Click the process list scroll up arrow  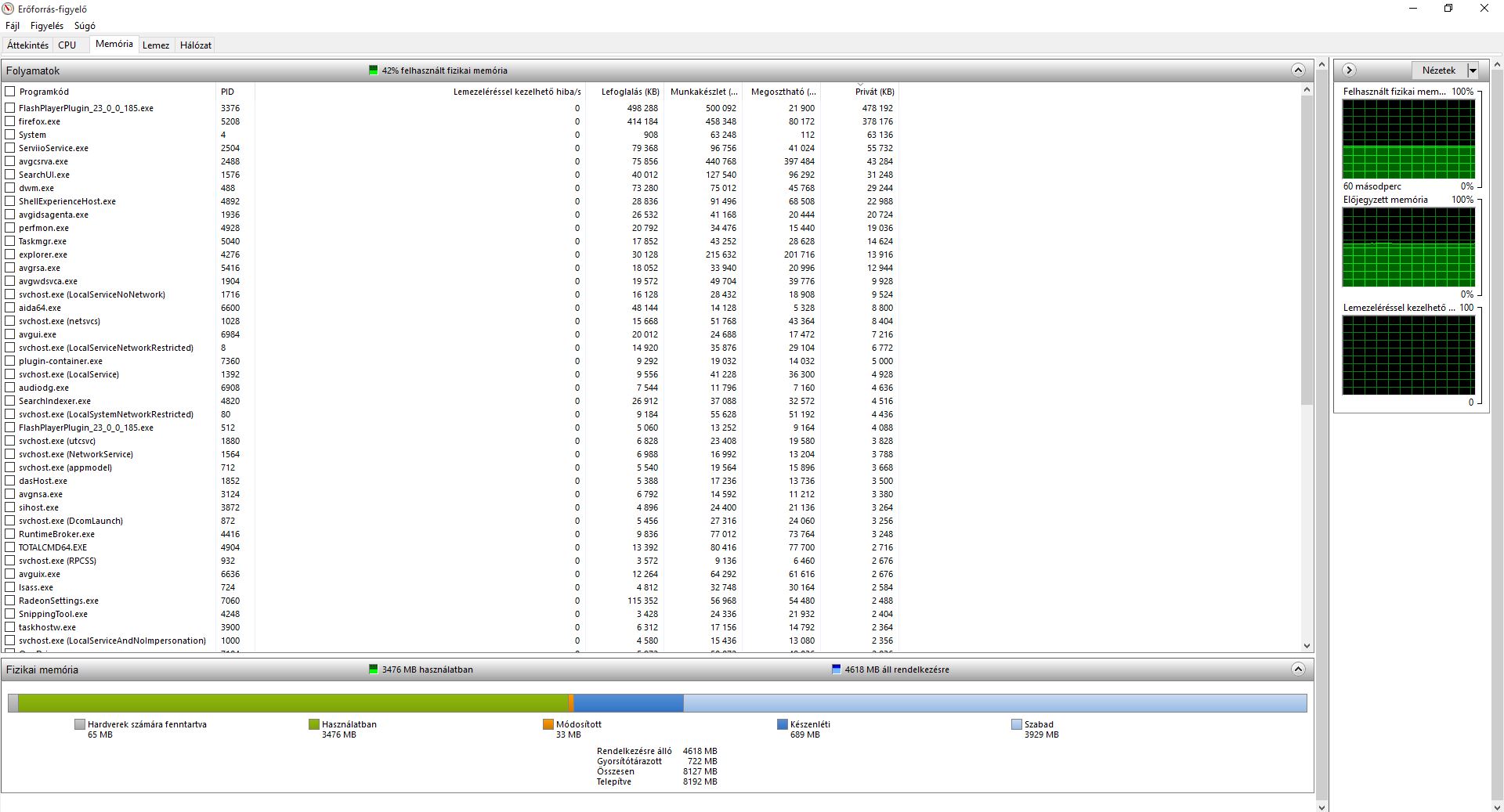pyautogui.click(x=1307, y=90)
